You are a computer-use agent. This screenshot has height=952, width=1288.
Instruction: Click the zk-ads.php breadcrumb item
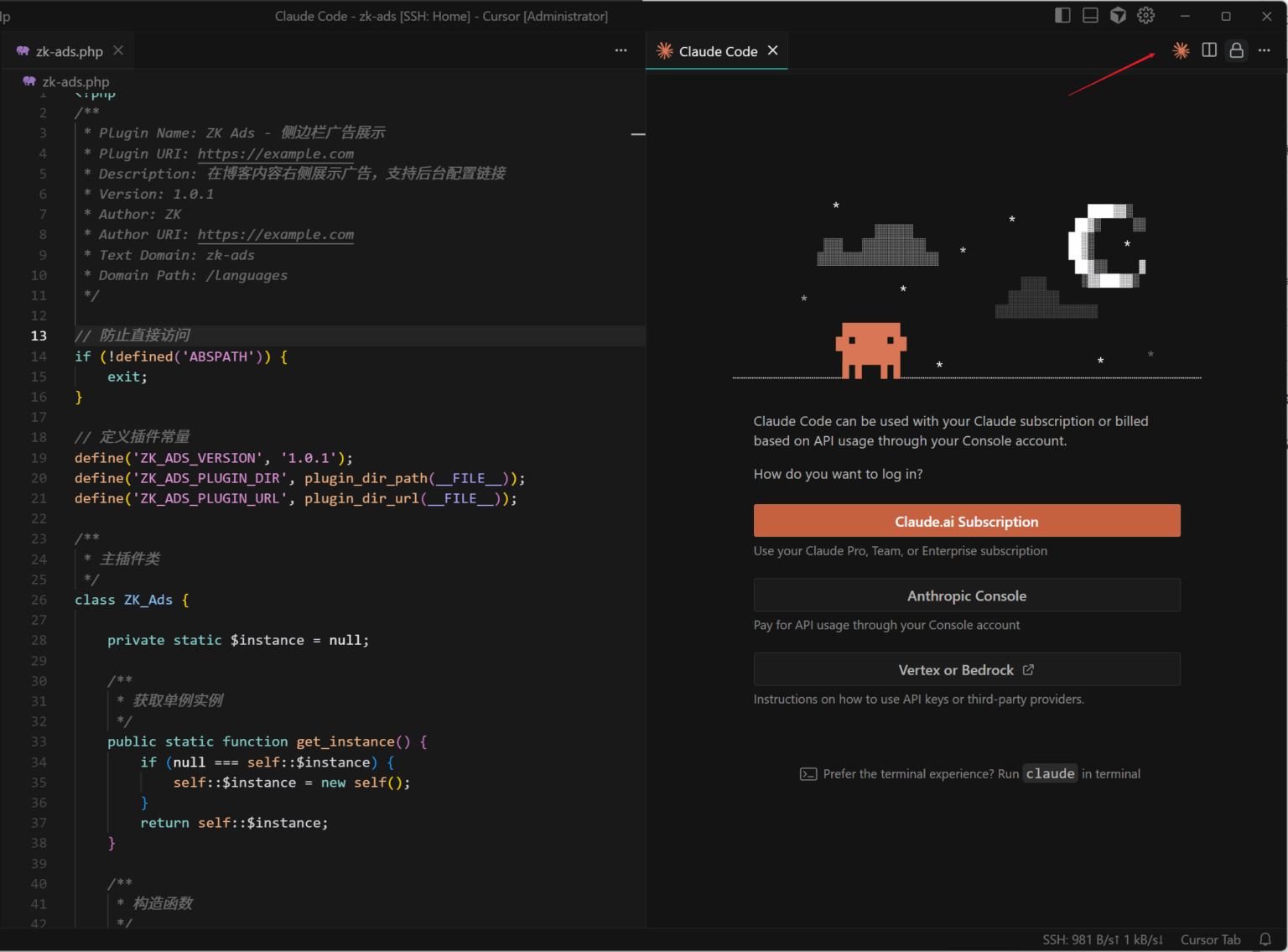tap(75, 81)
